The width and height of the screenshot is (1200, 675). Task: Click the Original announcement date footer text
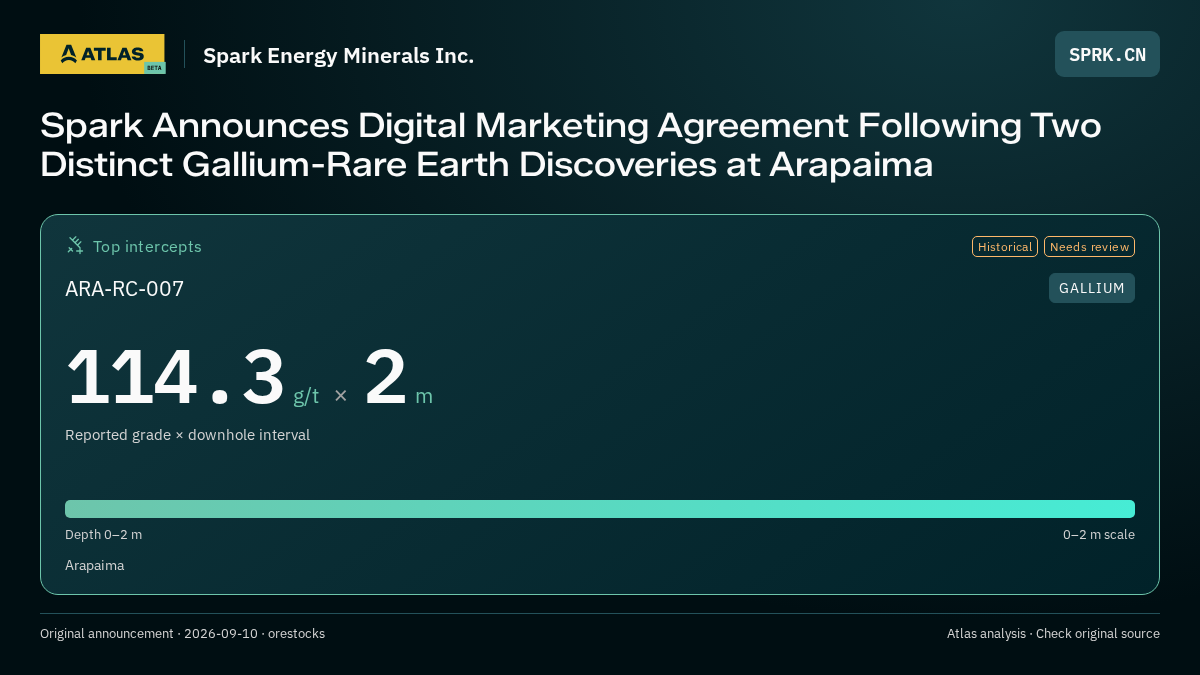pyautogui.click(x=182, y=633)
